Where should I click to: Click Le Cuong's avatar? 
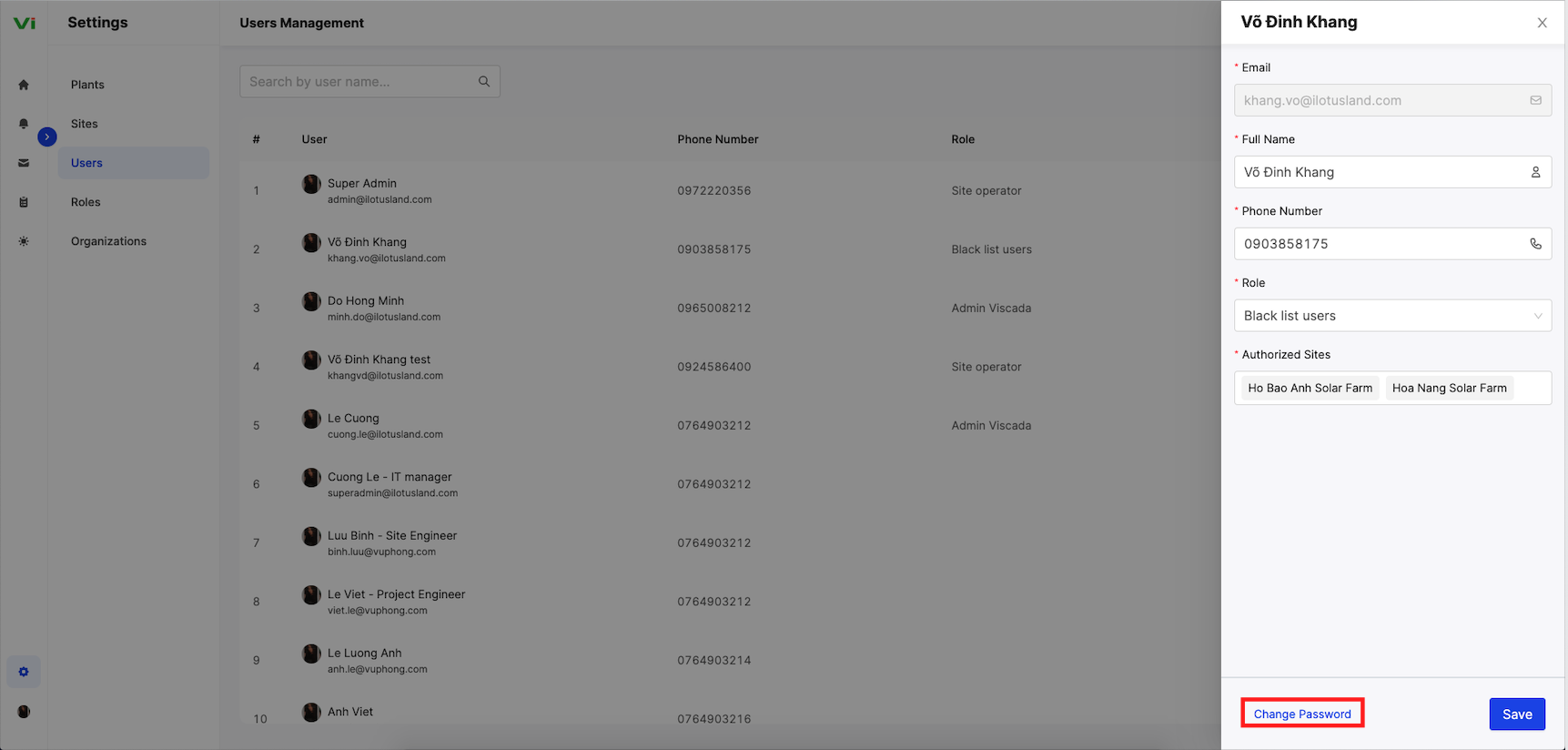(311, 419)
